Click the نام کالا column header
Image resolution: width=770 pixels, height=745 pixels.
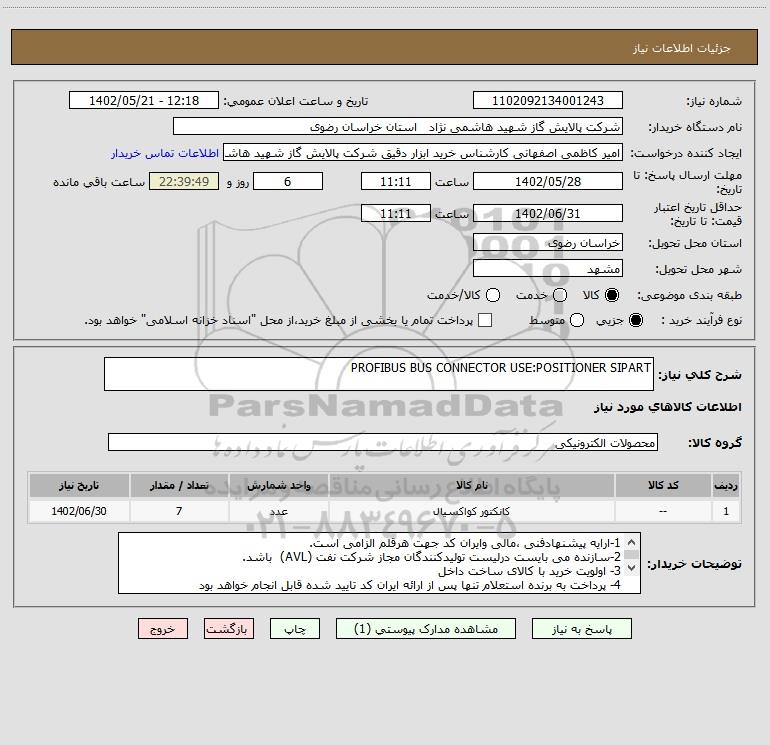tap(471, 485)
